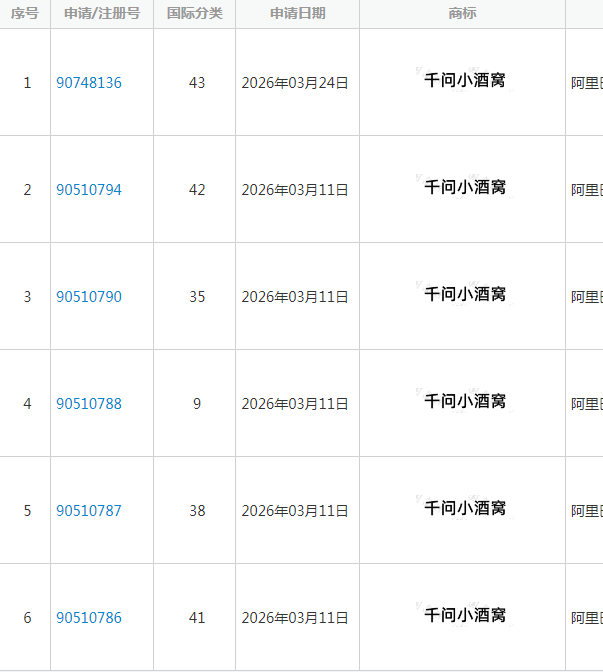Open registration number 90510788 link

coord(89,404)
